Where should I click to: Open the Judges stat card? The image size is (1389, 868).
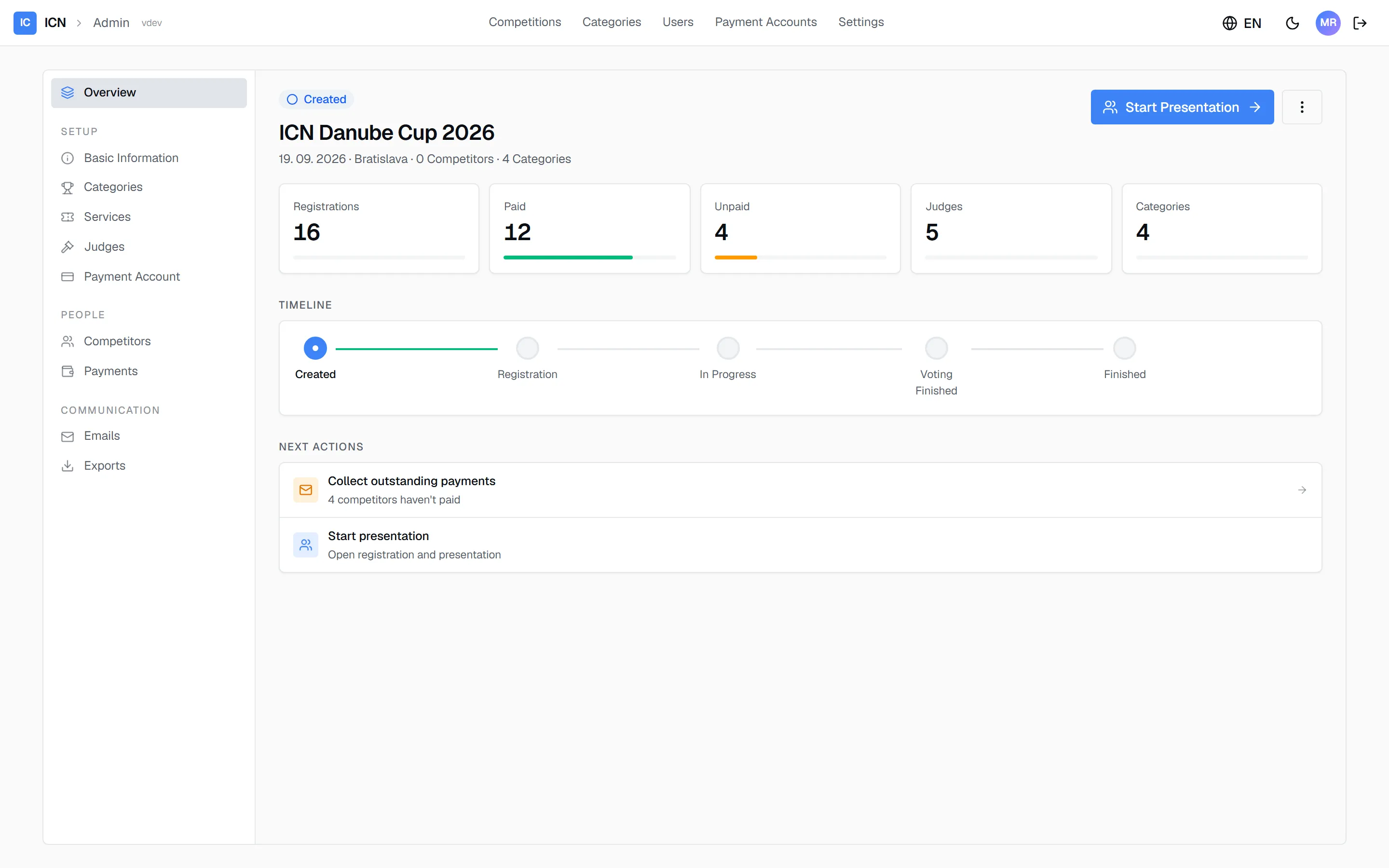coord(1011,229)
